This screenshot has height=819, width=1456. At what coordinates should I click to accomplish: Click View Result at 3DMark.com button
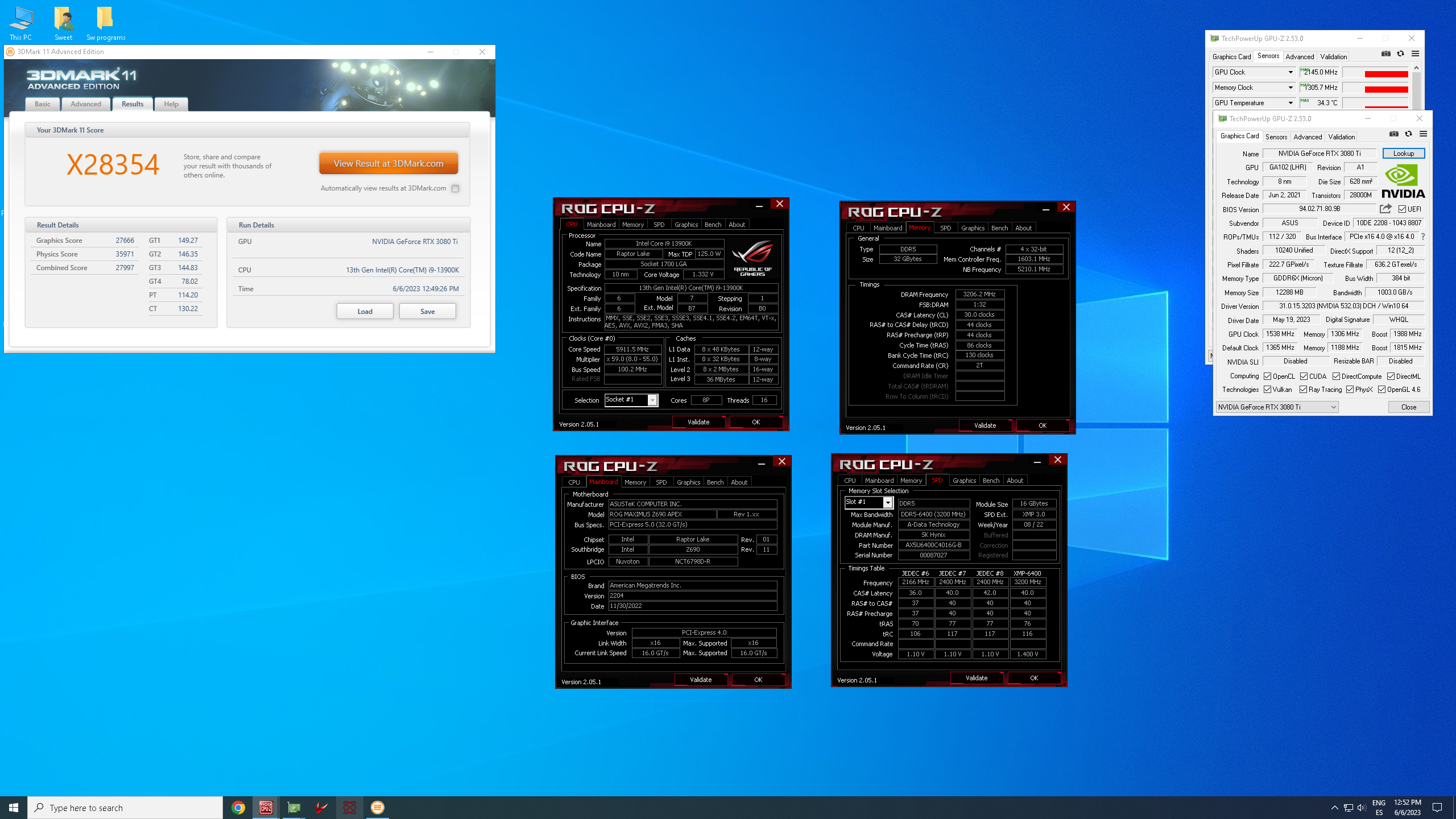[x=388, y=163]
